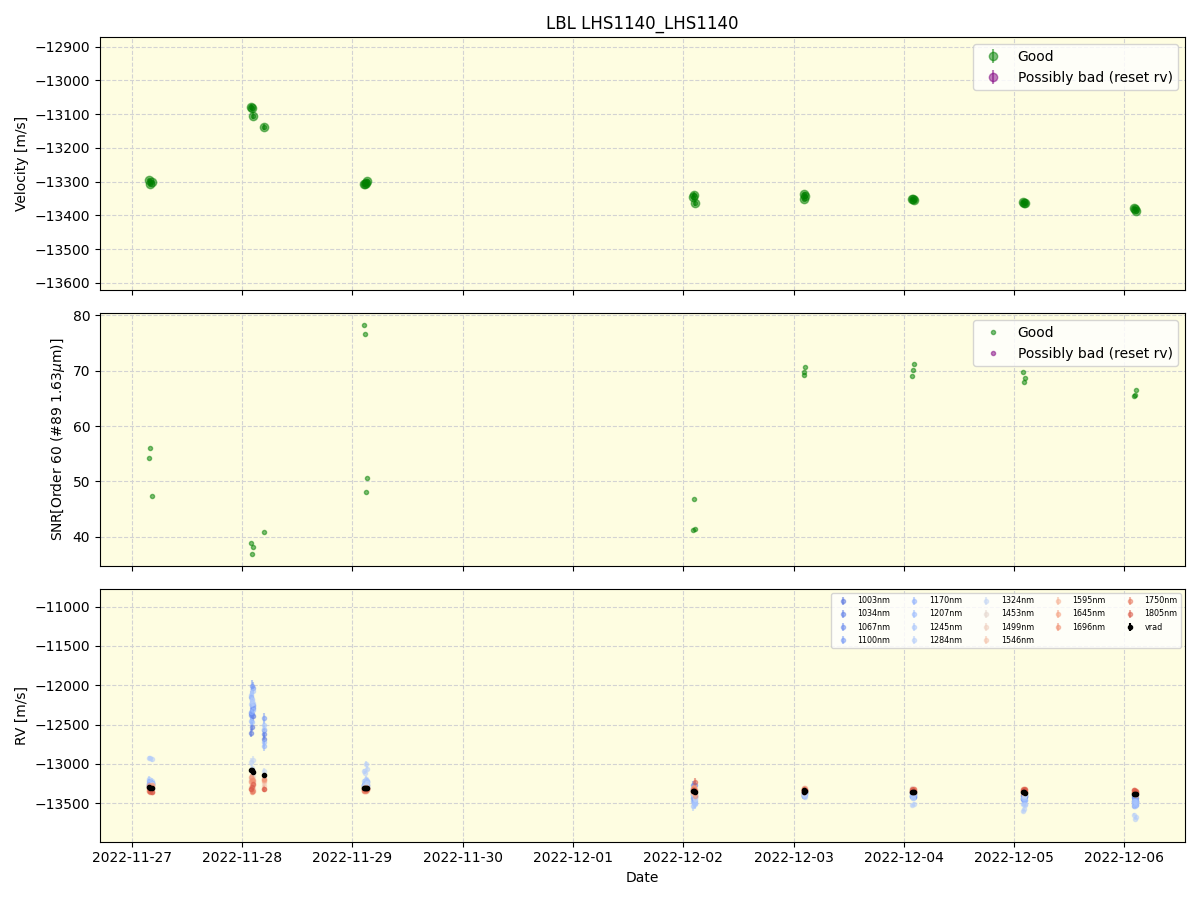Click the 'RV [m/s]' y-axis label
This screenshot has width=1200, height=900.
tap(21, 716)
